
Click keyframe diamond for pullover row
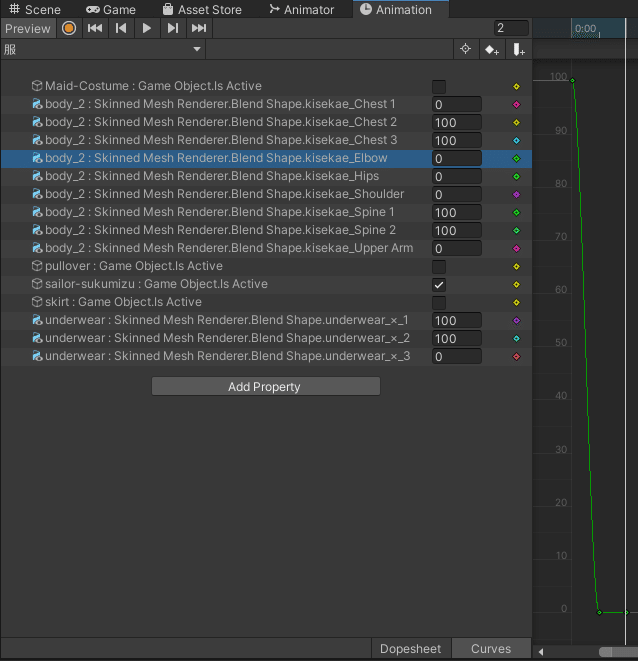(x=516, y=266)
